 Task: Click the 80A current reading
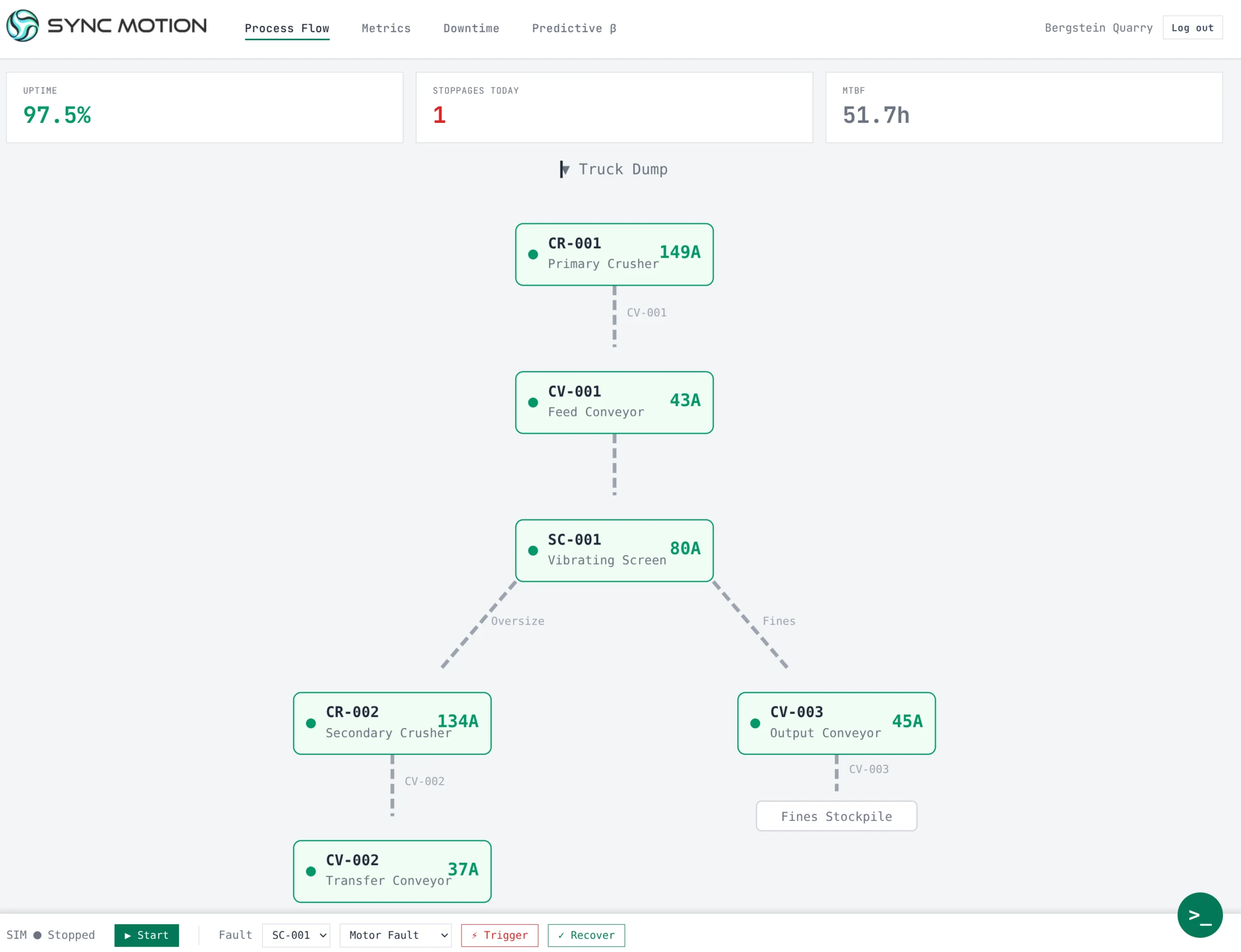click(685, 548)
